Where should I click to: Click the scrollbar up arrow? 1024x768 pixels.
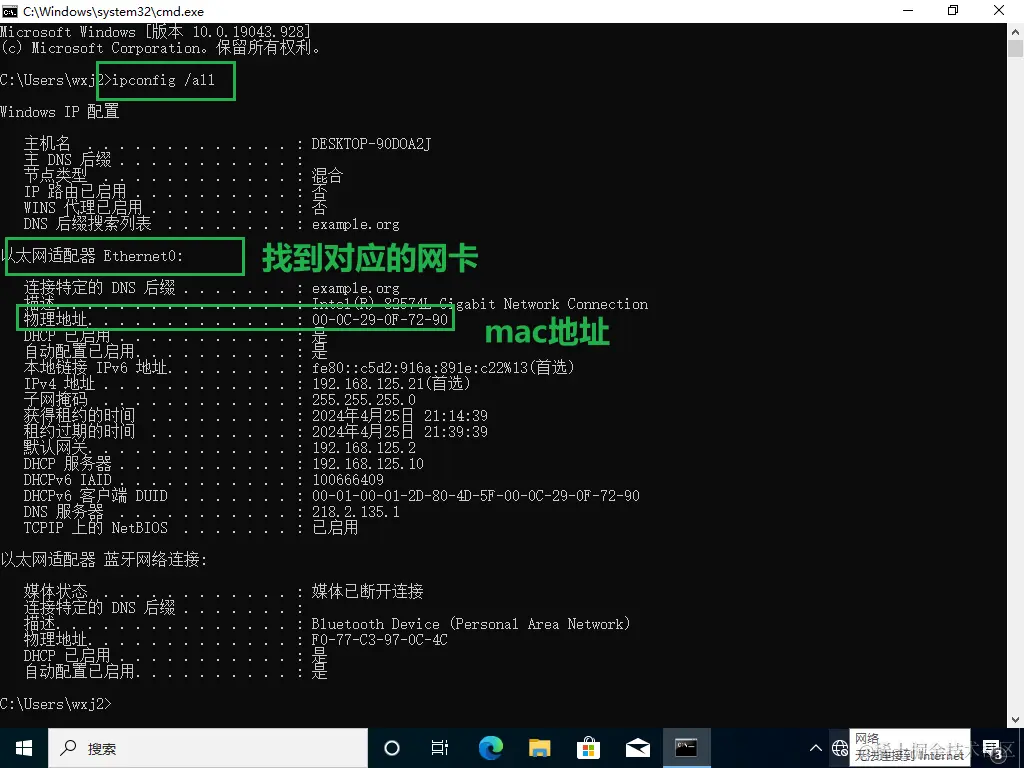tap(1016, 30)
